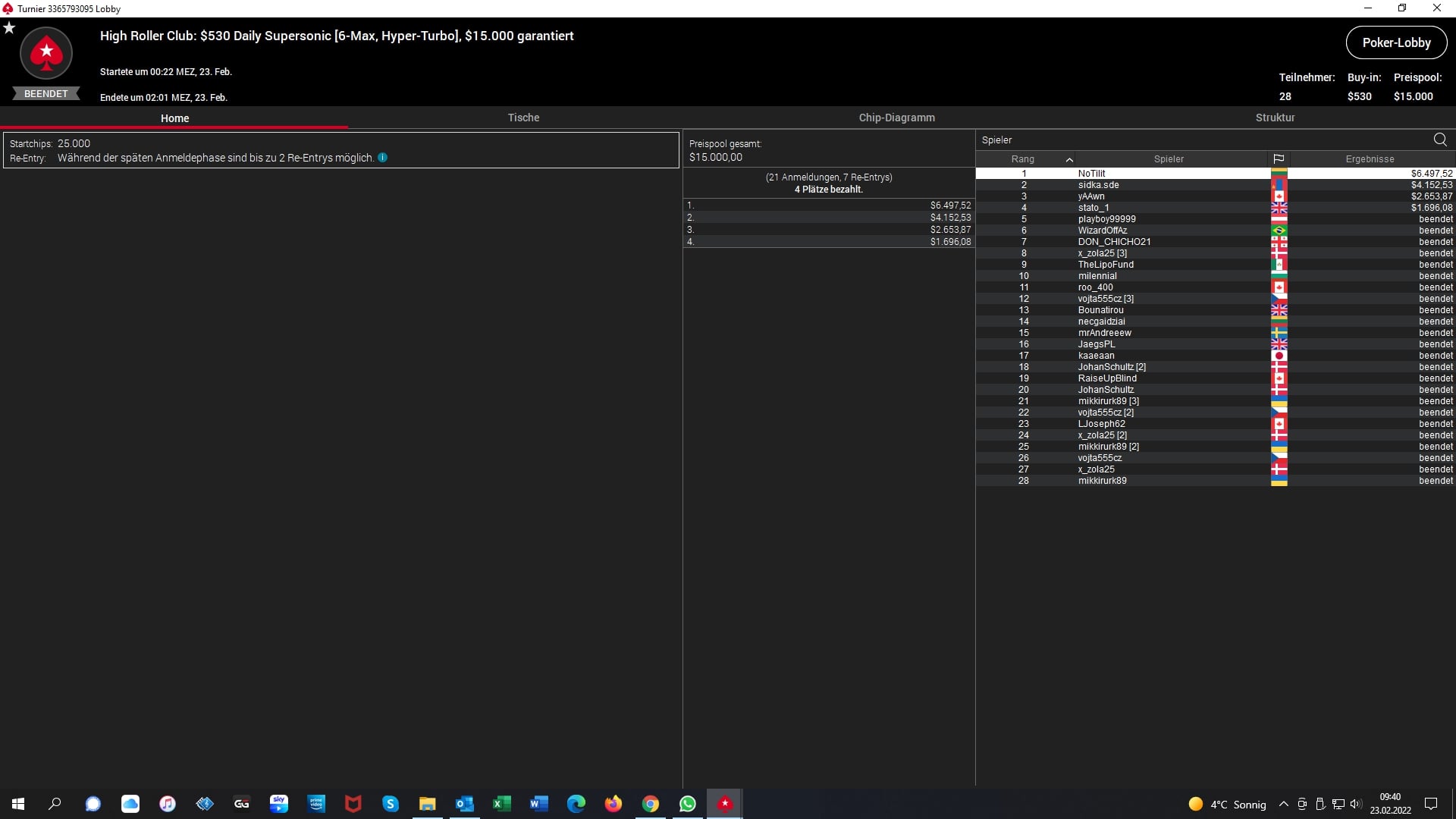The width and height of the screenshot is (1456, 819).
Task: Sort by Ergebnisse column header
Action: click(x=1370, y=159)
